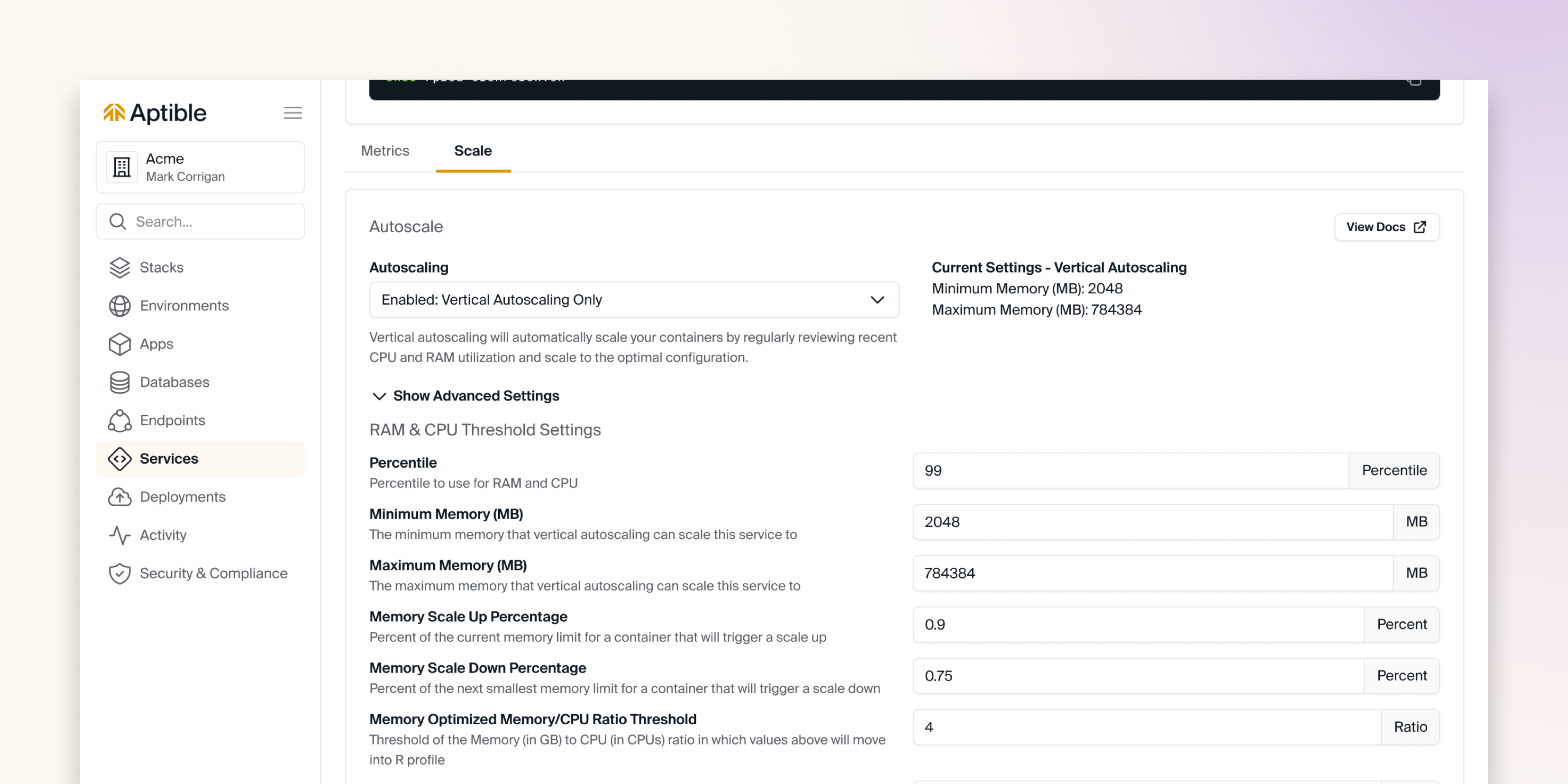Switch to the Metrics tab
This screenshot has width=1568, height=784.
385,150
